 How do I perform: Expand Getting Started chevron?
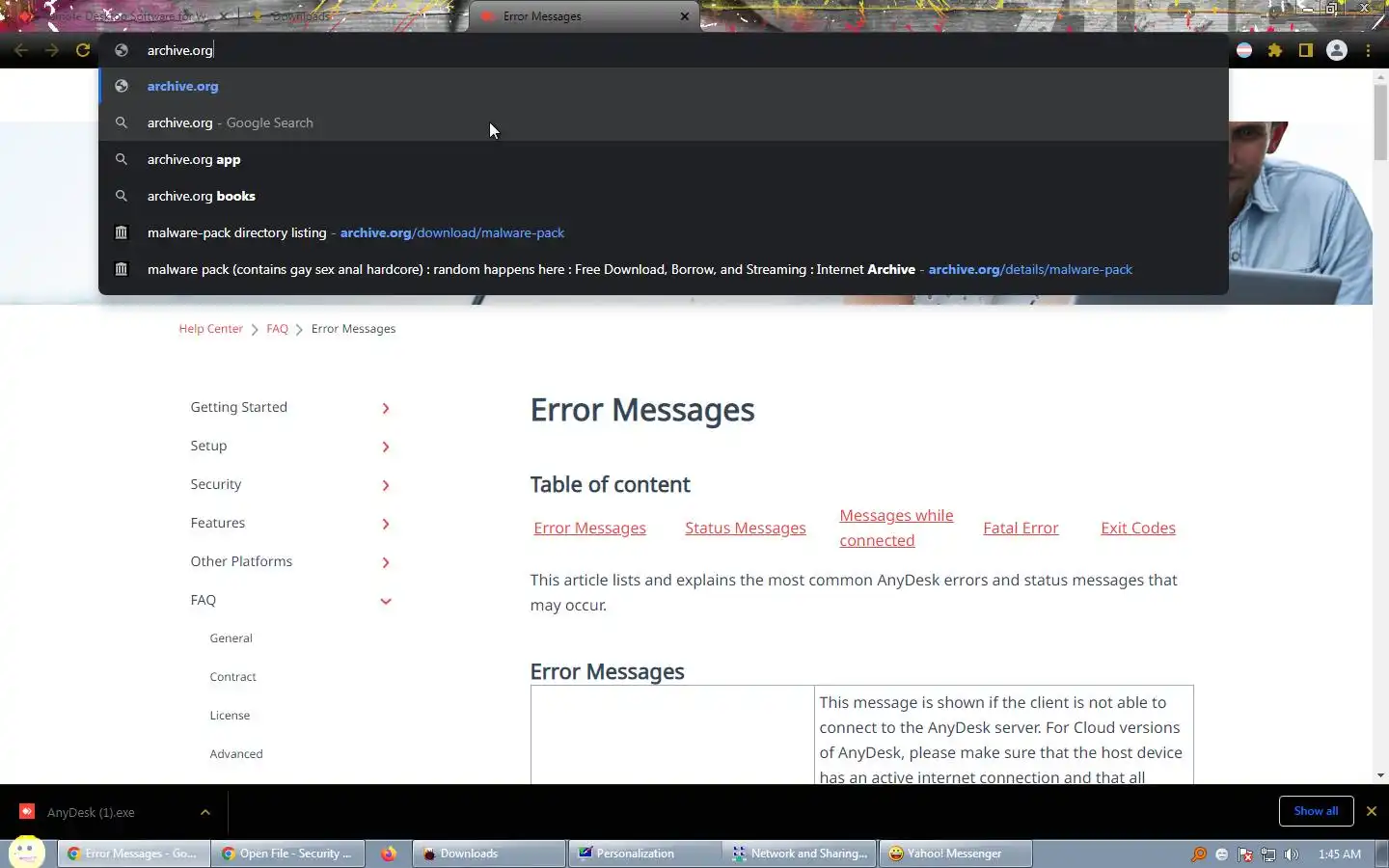pos(386,408)
